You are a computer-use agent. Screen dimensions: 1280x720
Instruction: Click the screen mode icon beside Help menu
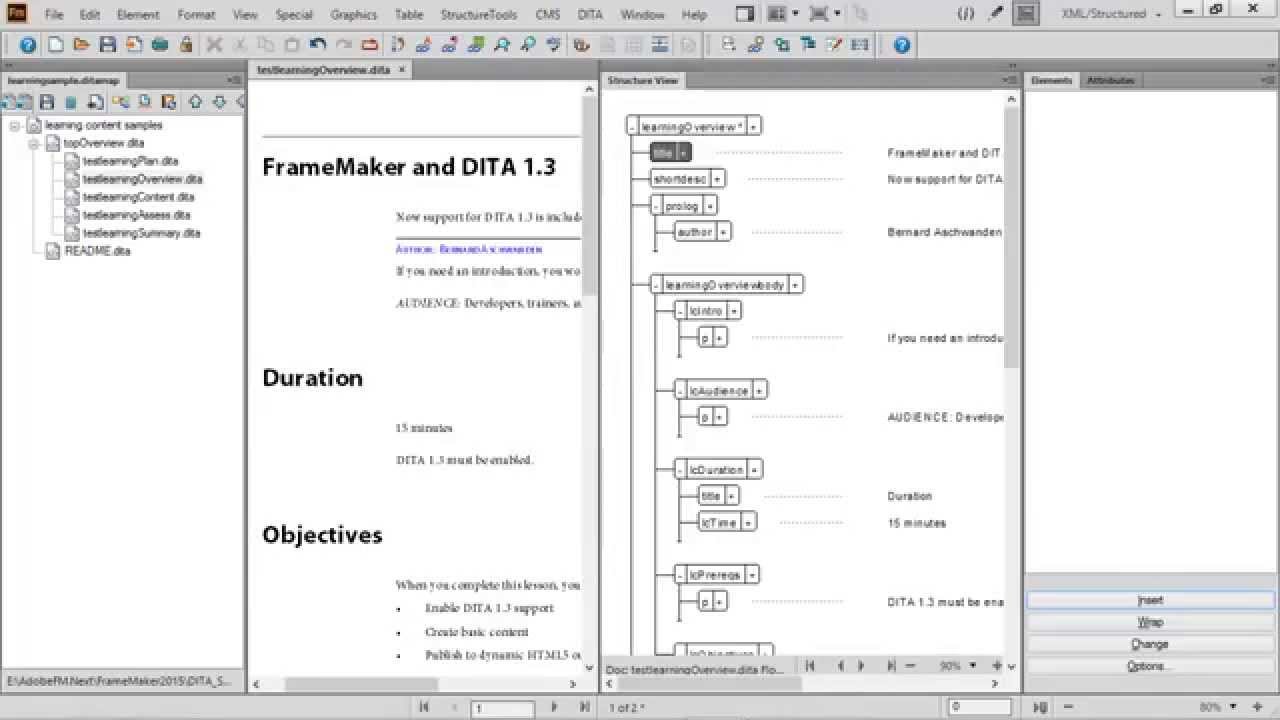744,14
